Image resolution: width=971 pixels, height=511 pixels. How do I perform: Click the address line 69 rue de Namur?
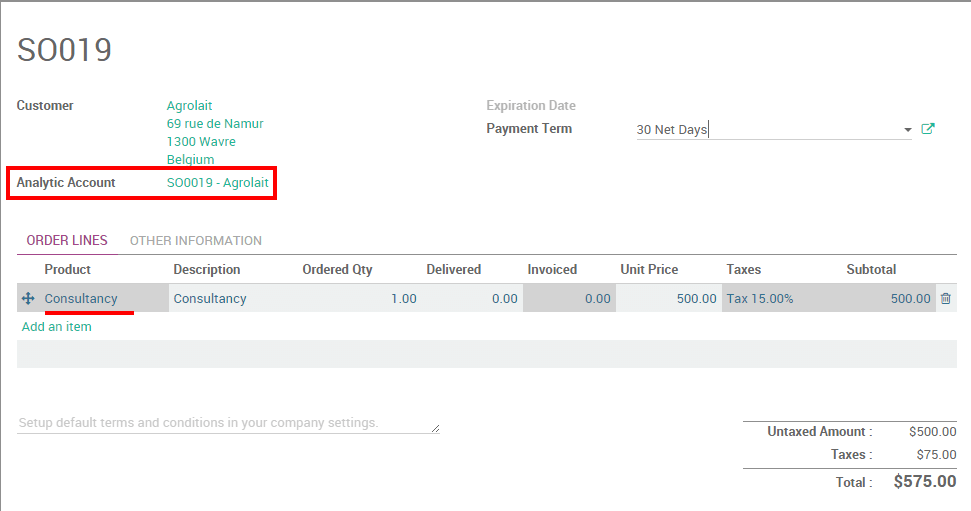tap(215, 123)
